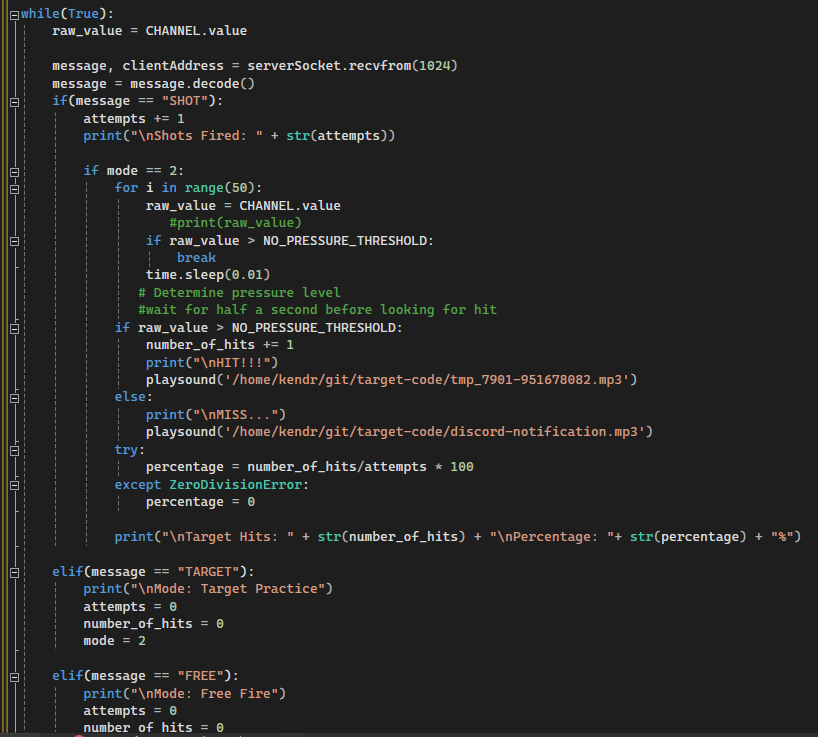The height and width of the screenshot is (737, 818).
Task: Collapse the elif(message == "FREE") block
Action: click(15, 678)
